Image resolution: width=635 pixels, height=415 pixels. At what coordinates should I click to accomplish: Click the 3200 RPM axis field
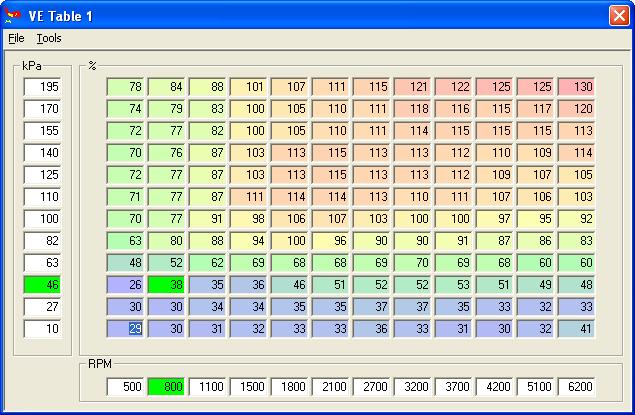pyautogui.click(x=413, y=385)
